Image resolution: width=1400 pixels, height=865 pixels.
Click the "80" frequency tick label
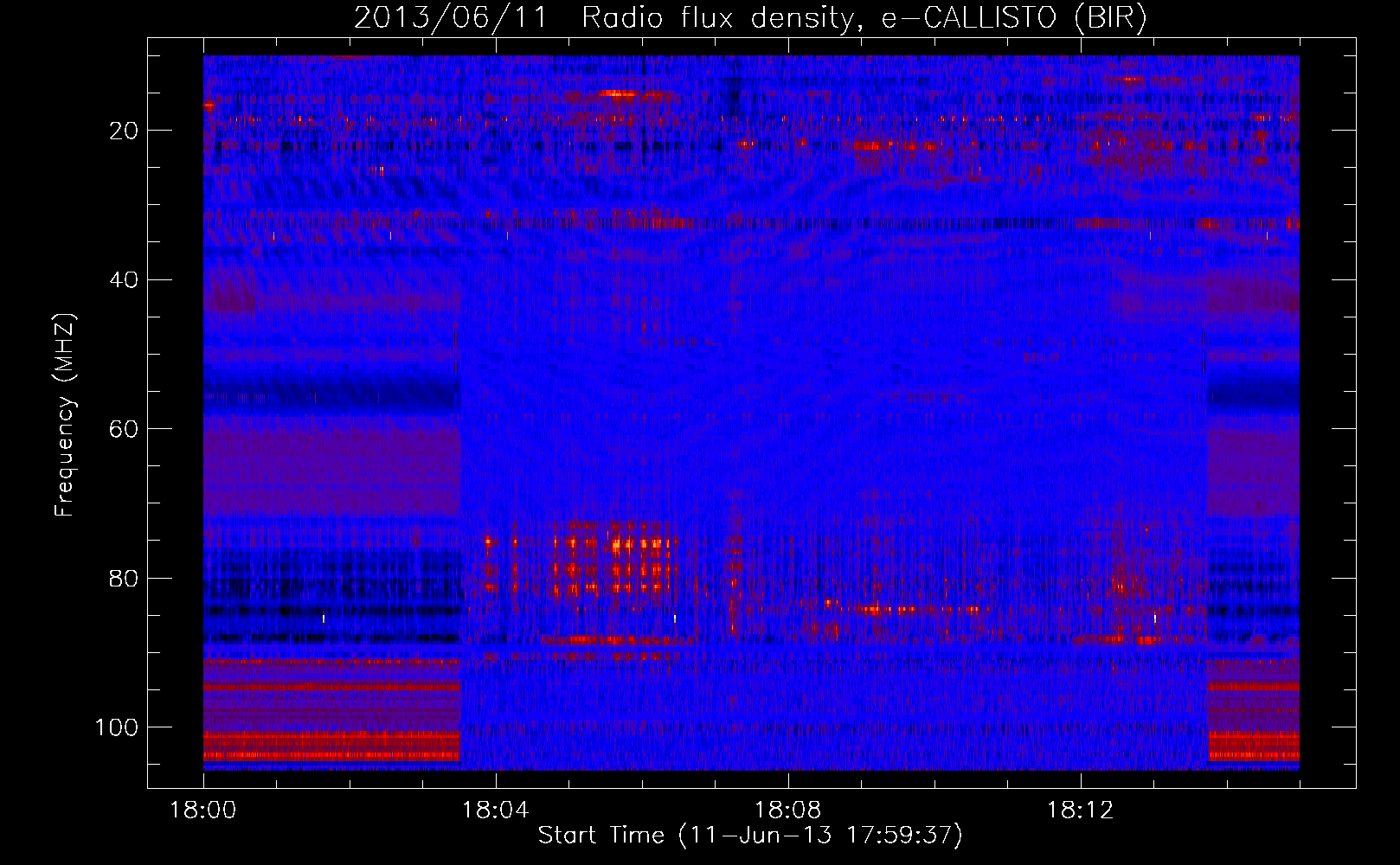pos(125,578)
